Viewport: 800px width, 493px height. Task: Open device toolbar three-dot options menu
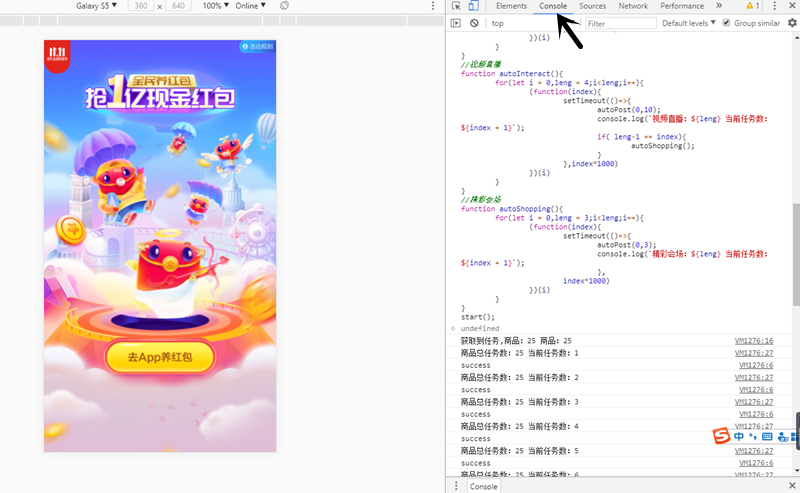pyautogui.click(x=433, y=6)
